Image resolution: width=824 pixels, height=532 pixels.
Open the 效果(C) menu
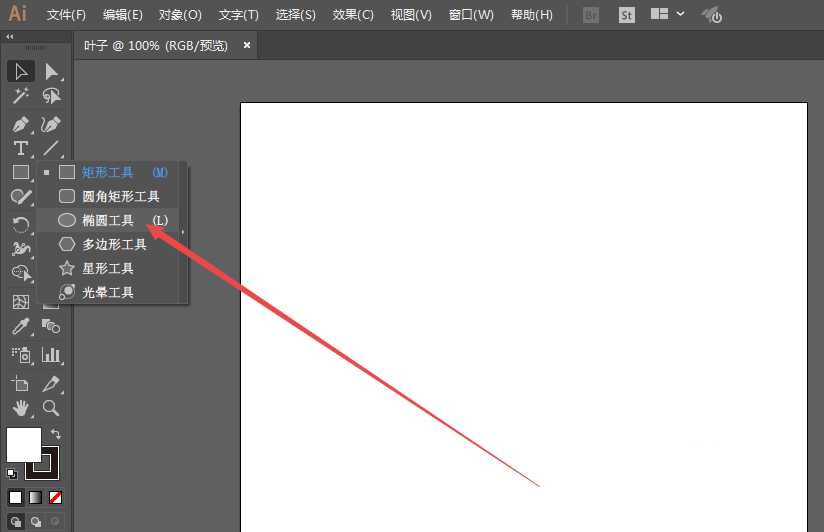pos(353,15)
